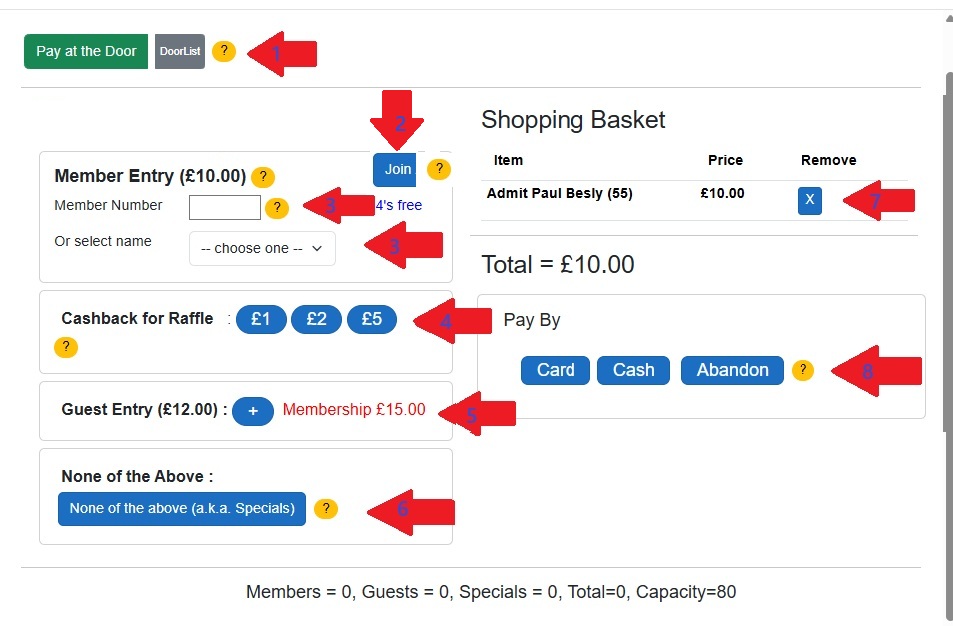Click help icon next to Specials button
This screenshot has height=626, width=953.
tap(325, 509)
